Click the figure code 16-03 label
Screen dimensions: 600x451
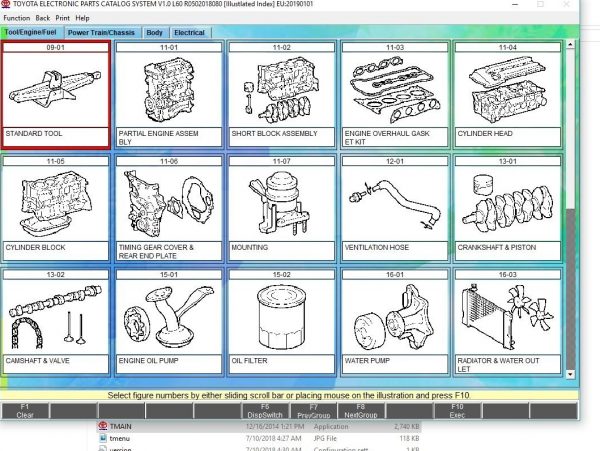(x=508, y=275)
